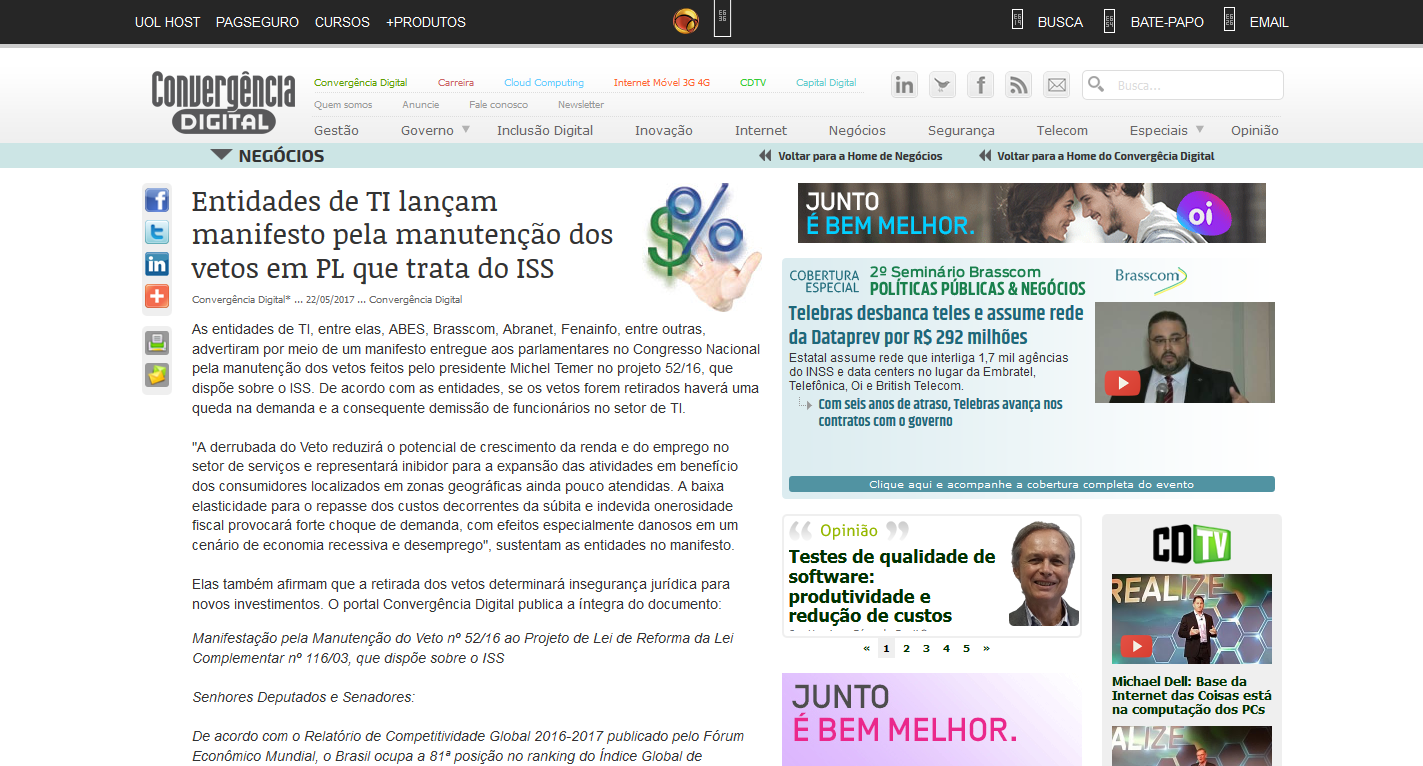Open 'Testes de qualidade de software' opinion
Image resolution: width=1423 pixels, height=766 pixels.
pyautogui.click(x=892, y=586)
